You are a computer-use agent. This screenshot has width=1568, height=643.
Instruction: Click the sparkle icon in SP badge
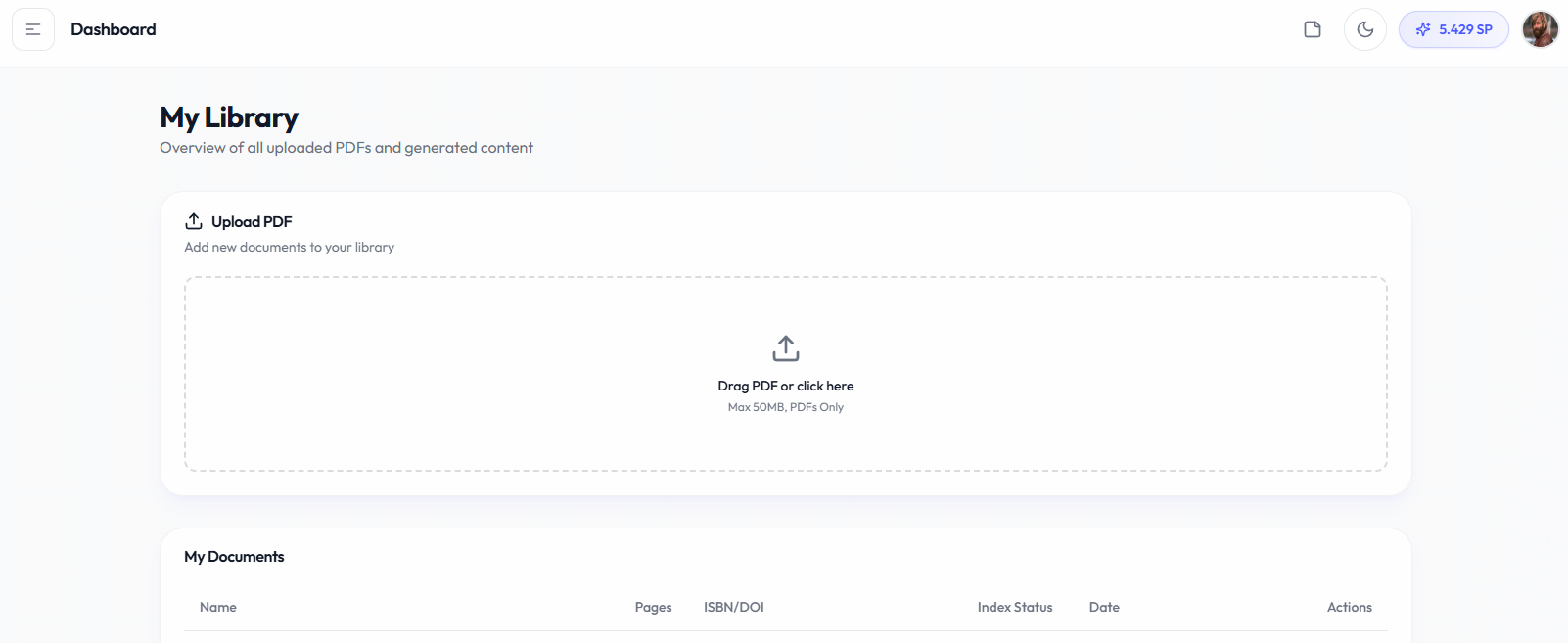pyautogui.click(x=1423, y=29)
